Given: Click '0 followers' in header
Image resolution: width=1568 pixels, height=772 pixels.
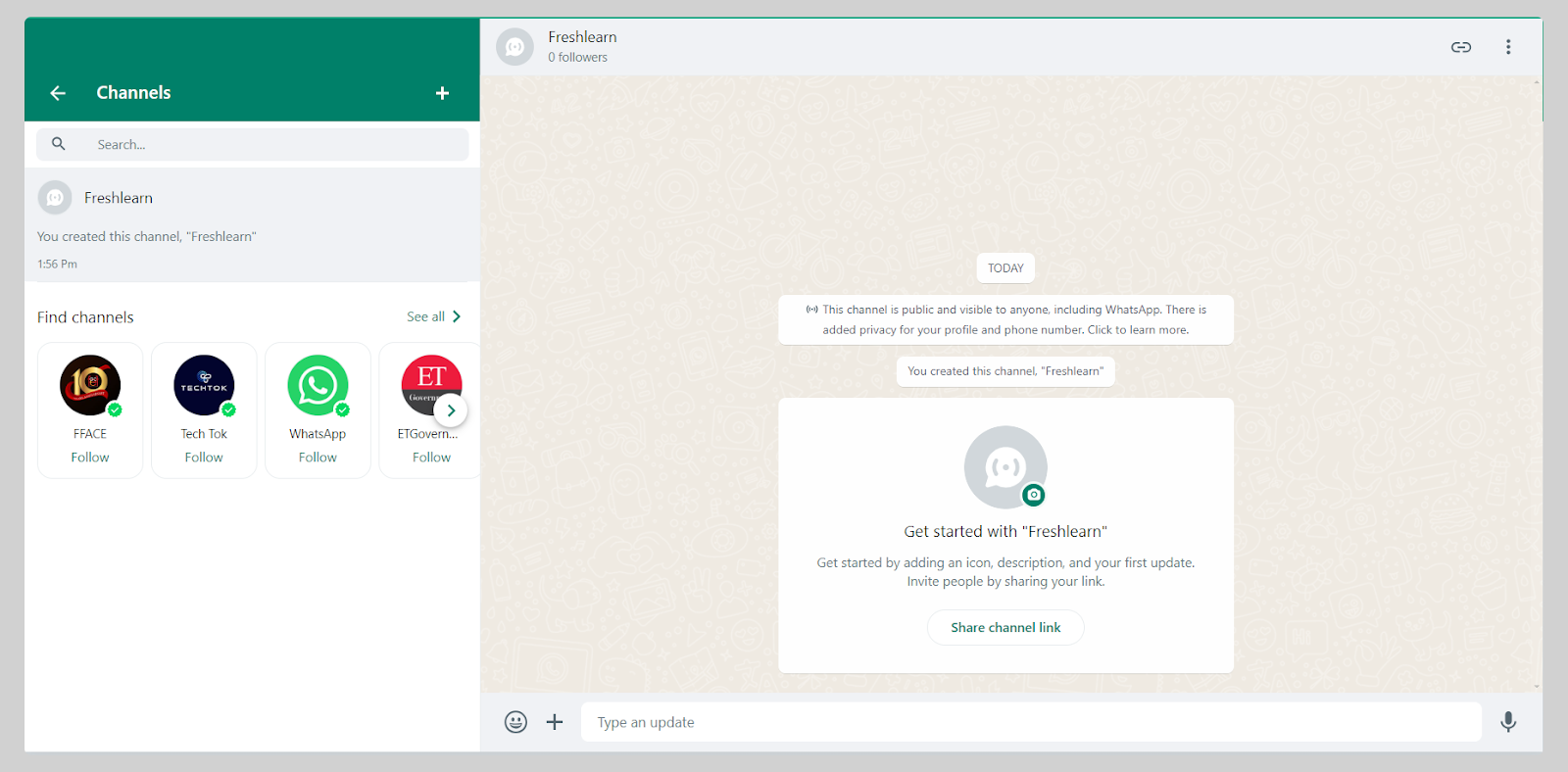Looking at the screenshot, I should pyautogui.click(x=577, y=58).
